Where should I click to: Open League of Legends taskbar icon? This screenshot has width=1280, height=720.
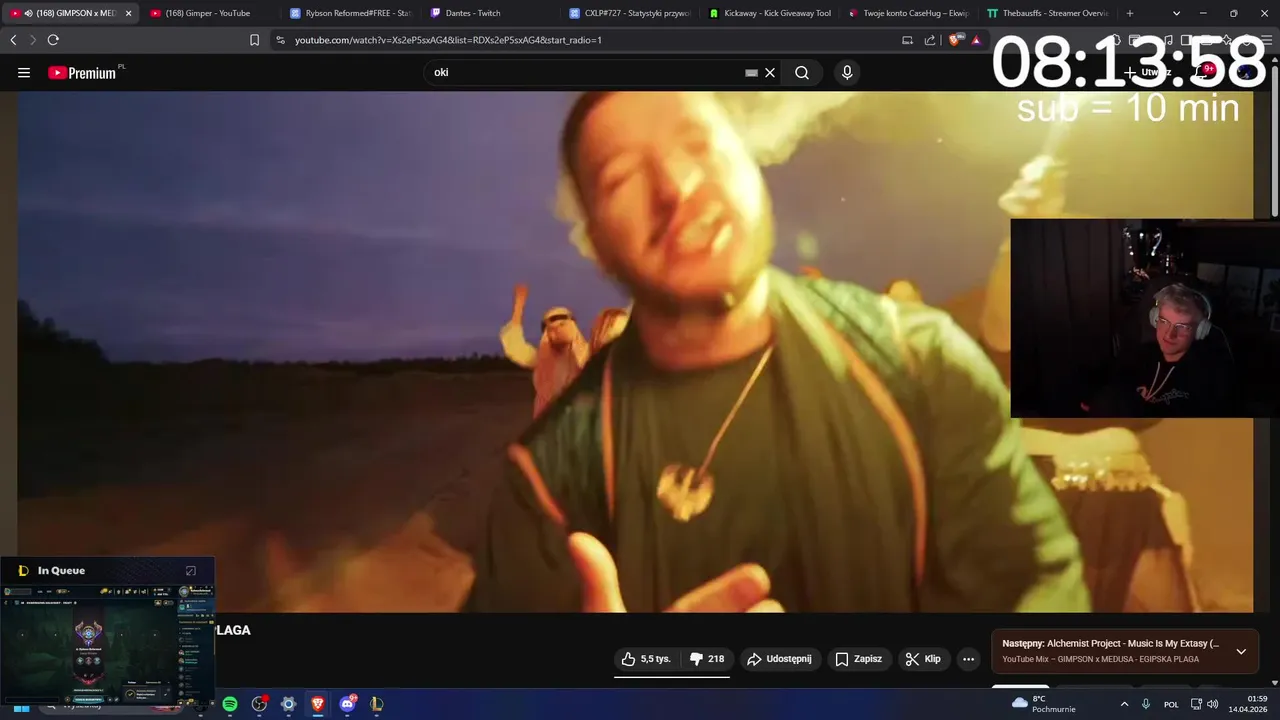click(x=376, y=704)
